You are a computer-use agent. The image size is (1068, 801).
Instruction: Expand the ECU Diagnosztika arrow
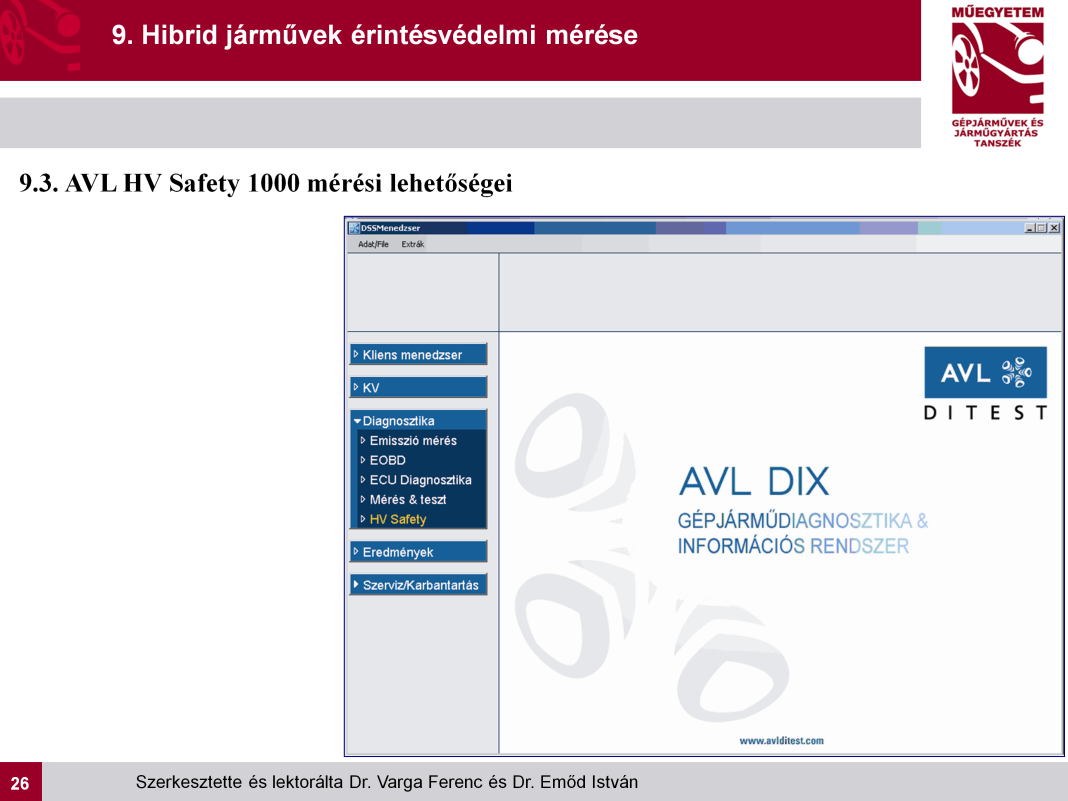point(363,480)
